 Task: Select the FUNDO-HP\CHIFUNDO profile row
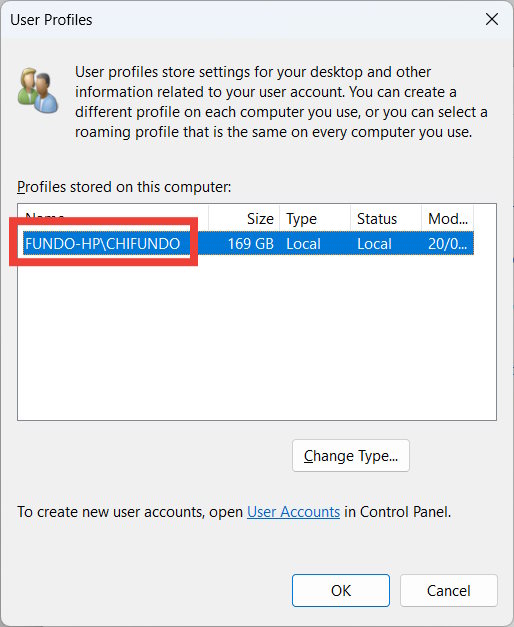coord(248,243)
